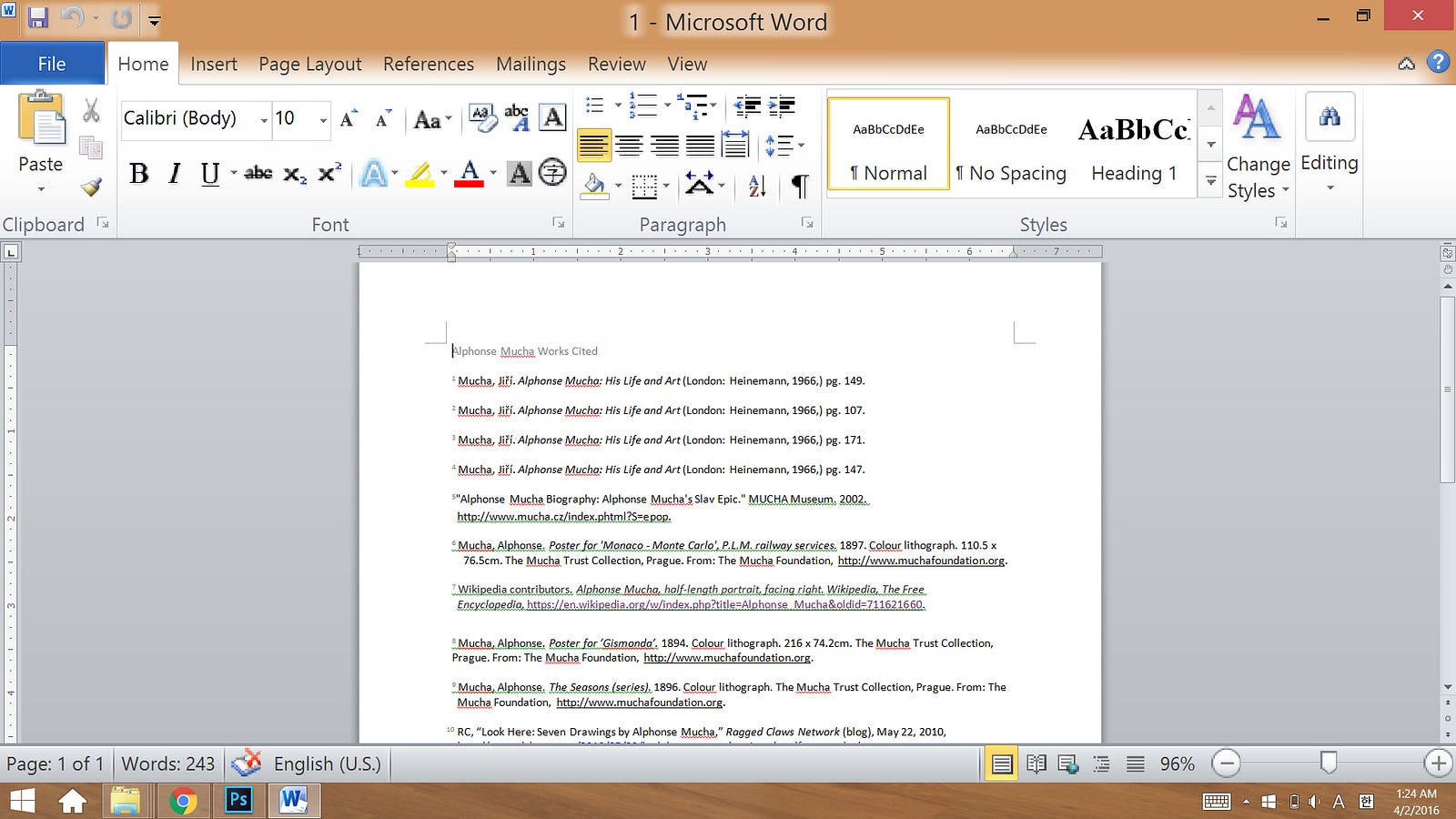Click Line Spacing icon
The image size is (1456, 819).
pyautogui.click(x=779, y=145)
